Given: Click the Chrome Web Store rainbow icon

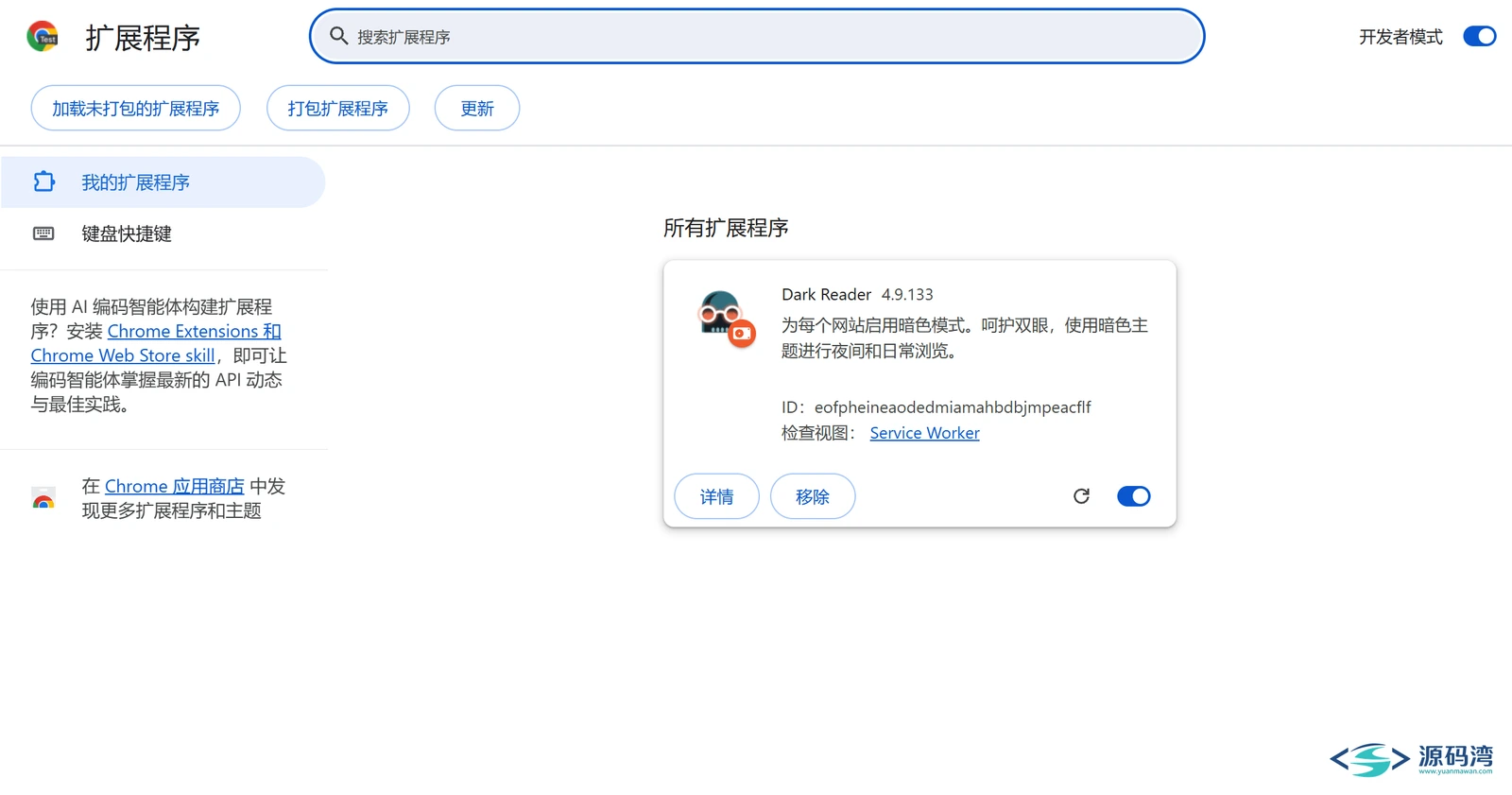Looking at the screenshot, I should tap(43, 498).
